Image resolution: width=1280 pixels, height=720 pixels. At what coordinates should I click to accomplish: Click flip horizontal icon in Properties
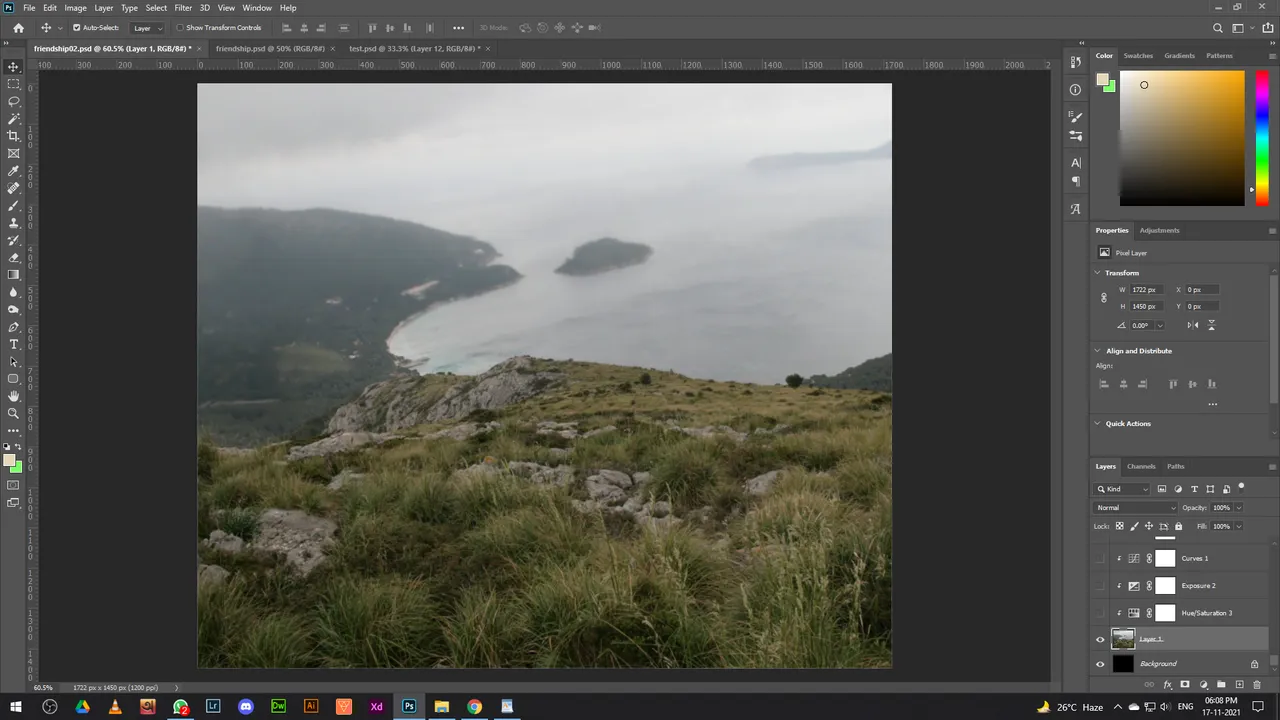coord(1193,325)
